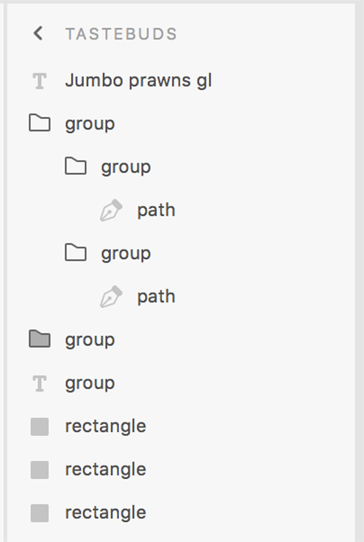Click the pen icon of the second path
The height and width of the screenshot is (542, 364).
(x=111, y=296)
